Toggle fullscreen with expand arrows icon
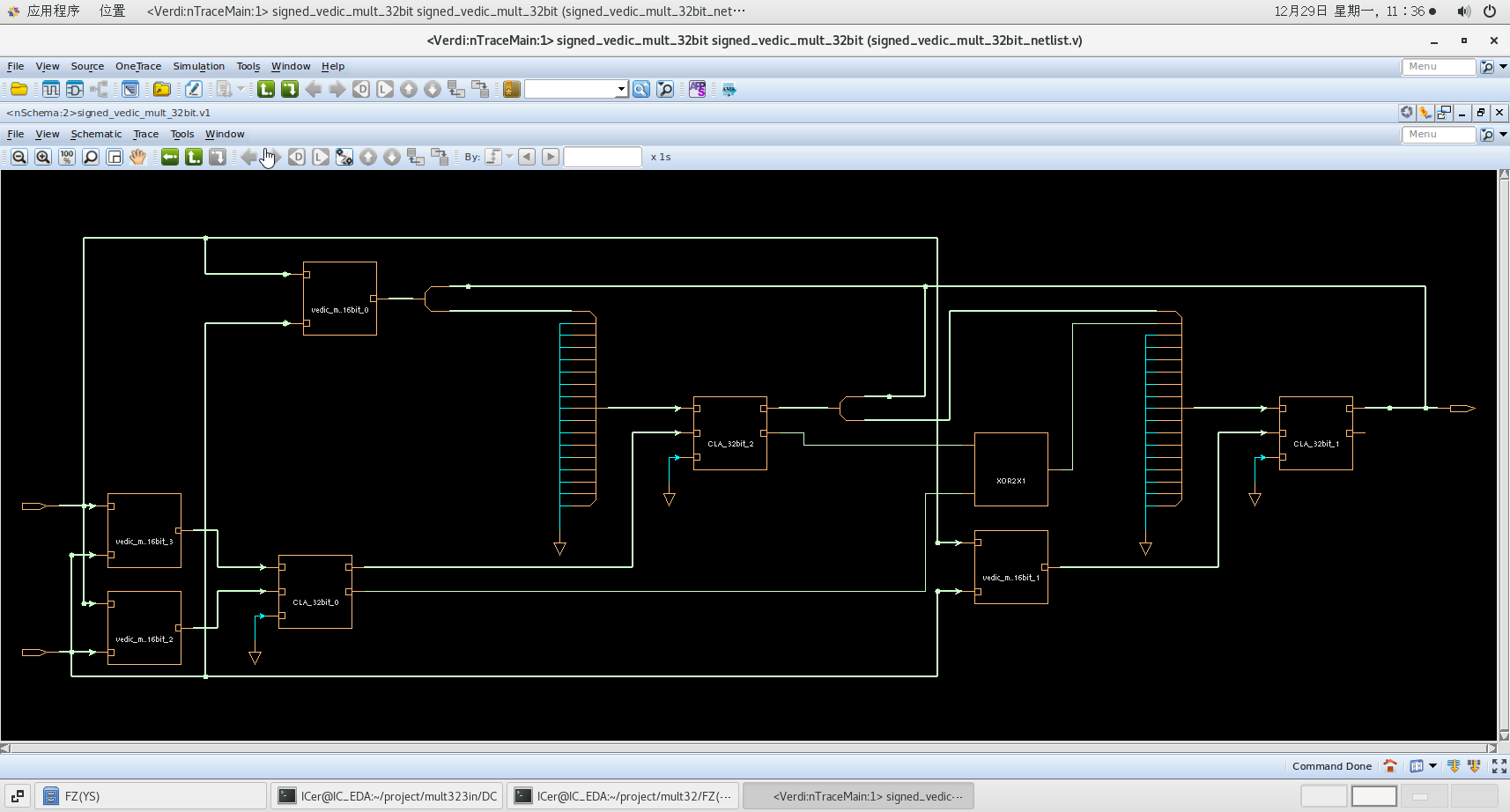1510x812 pixels. tap(1499, 766)
